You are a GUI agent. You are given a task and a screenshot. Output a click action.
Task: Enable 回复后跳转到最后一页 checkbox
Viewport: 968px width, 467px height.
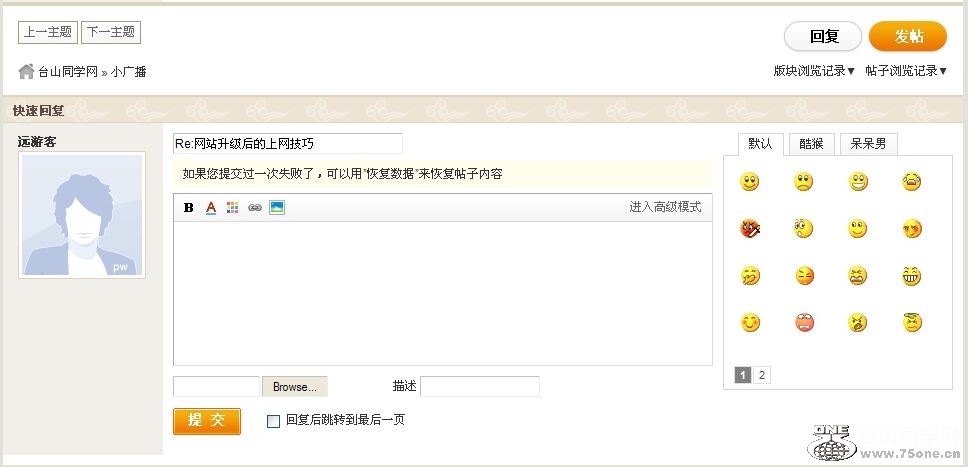click(273, 421)
